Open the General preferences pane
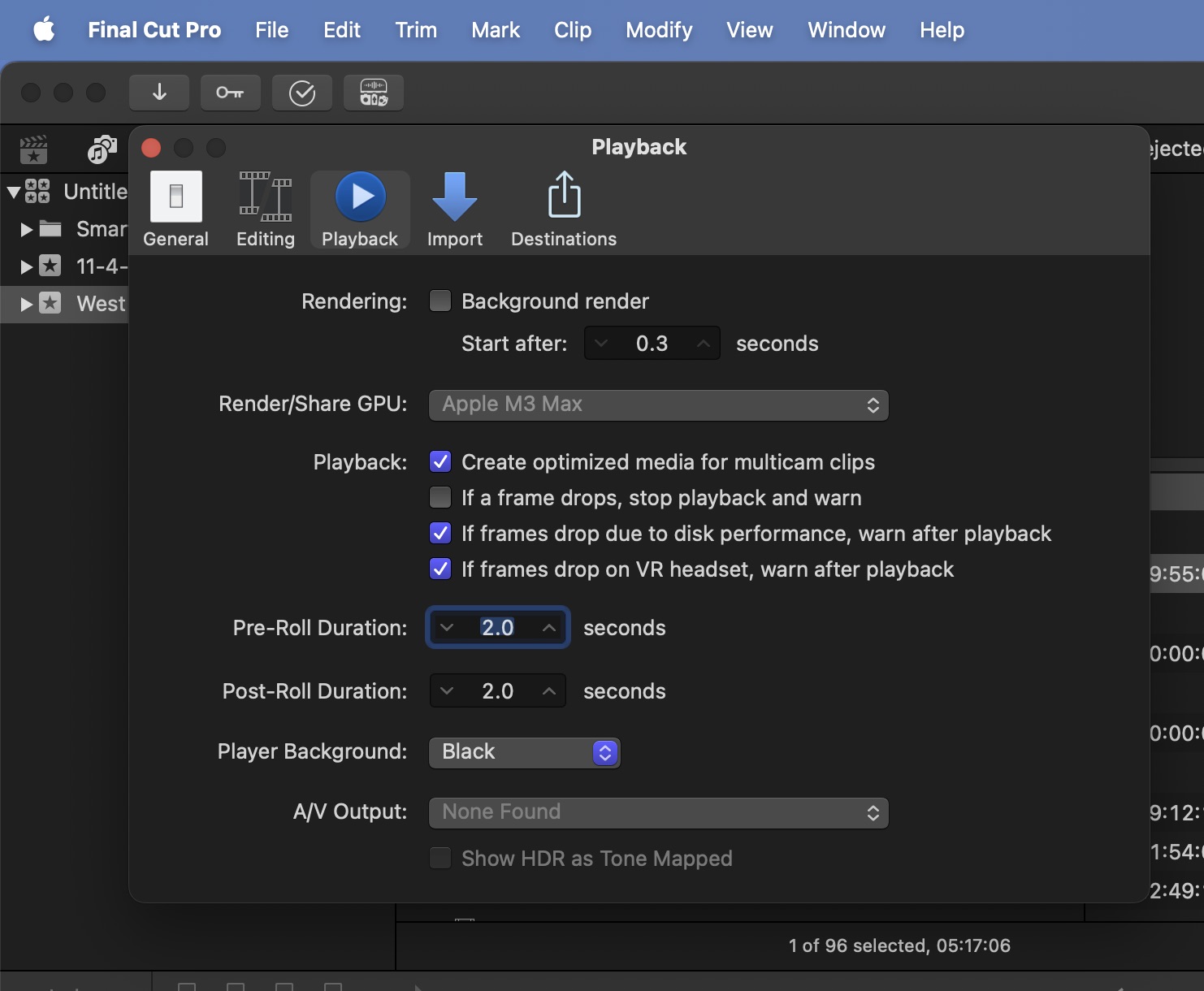Image resolution: width=1204 pixels, height=991 pixels. click(x=176, y=209)
